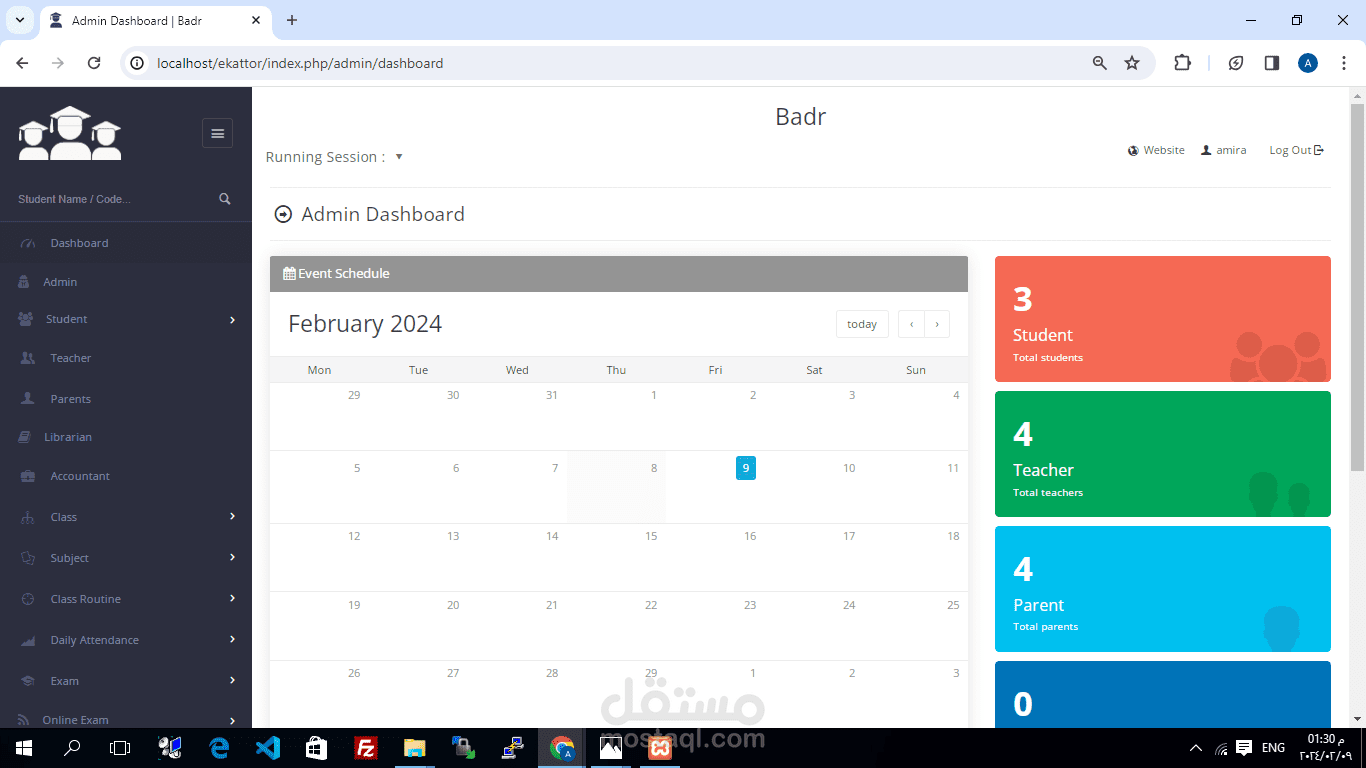The height and width of the screenshot is (768, 1366).
Task: Click the zoom magnifier icon in address bar
Action: pyautogui.click(x=1100, y=63)
